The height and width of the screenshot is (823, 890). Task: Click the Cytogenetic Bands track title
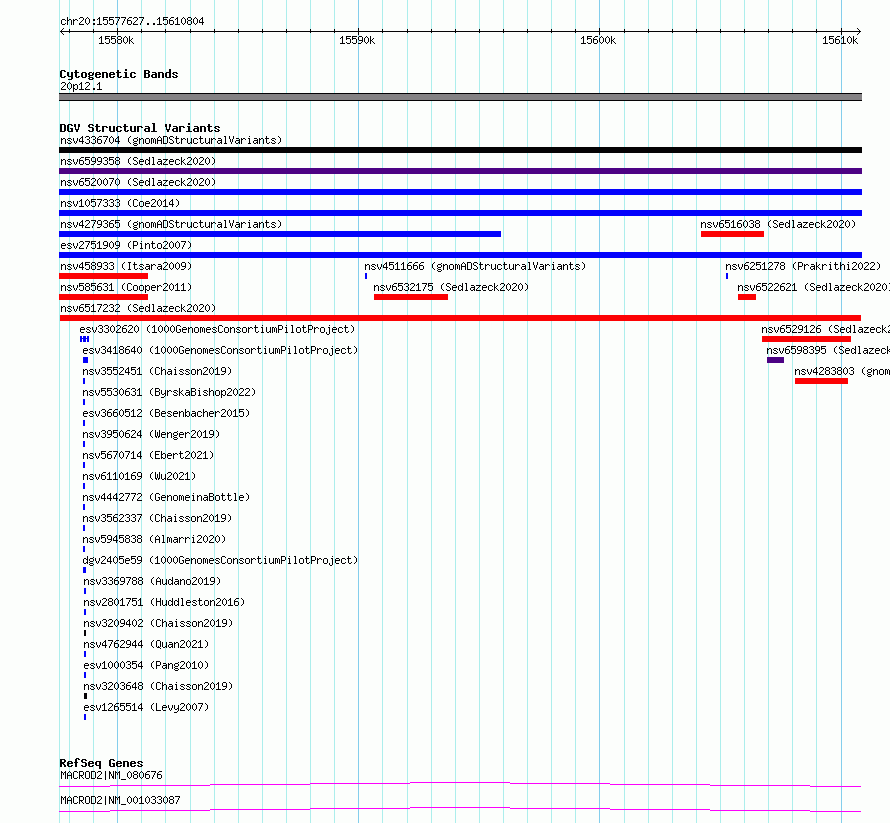click(x=119, y=74)
